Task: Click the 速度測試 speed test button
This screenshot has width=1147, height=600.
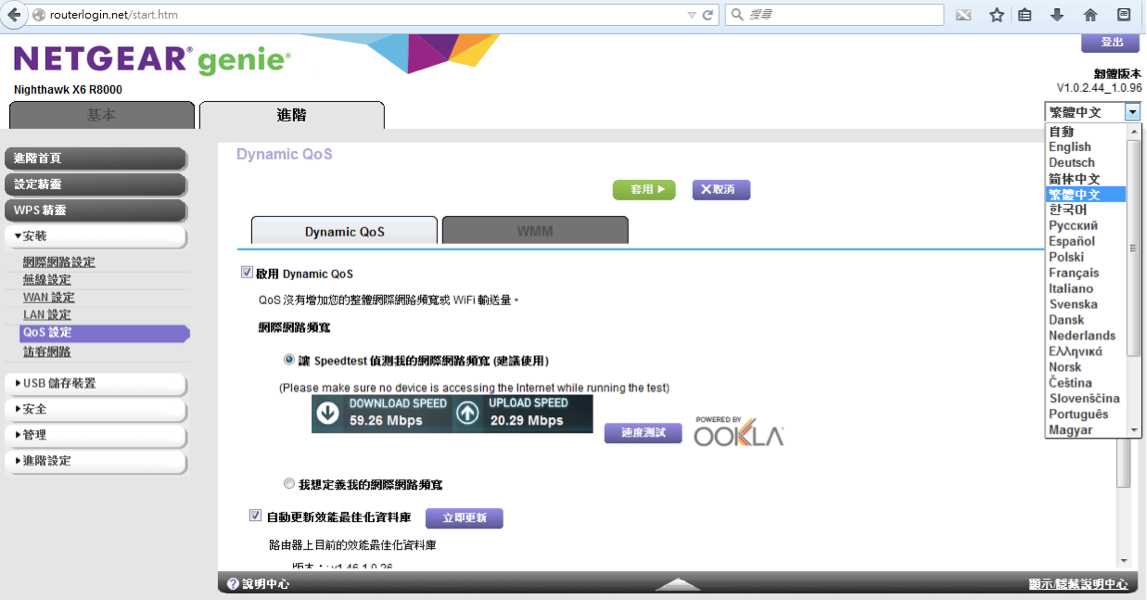Action: tap(643, 432)
